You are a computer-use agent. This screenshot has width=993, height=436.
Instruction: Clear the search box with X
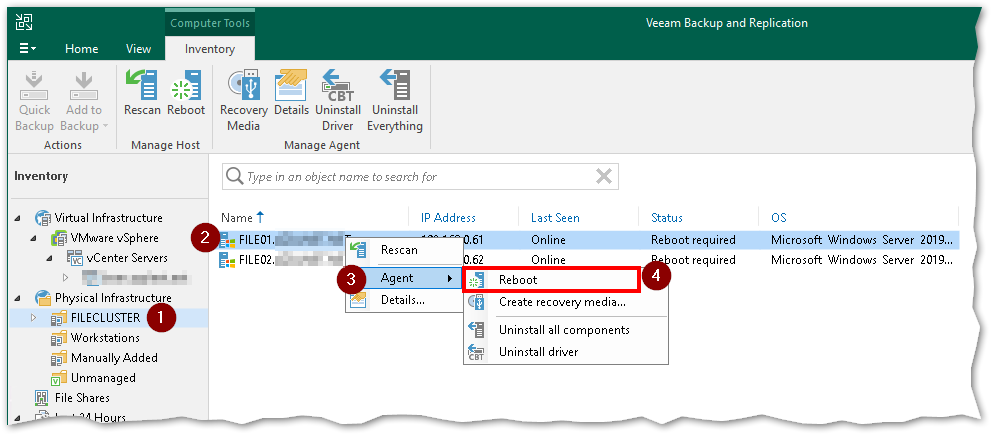click(603, 177)
